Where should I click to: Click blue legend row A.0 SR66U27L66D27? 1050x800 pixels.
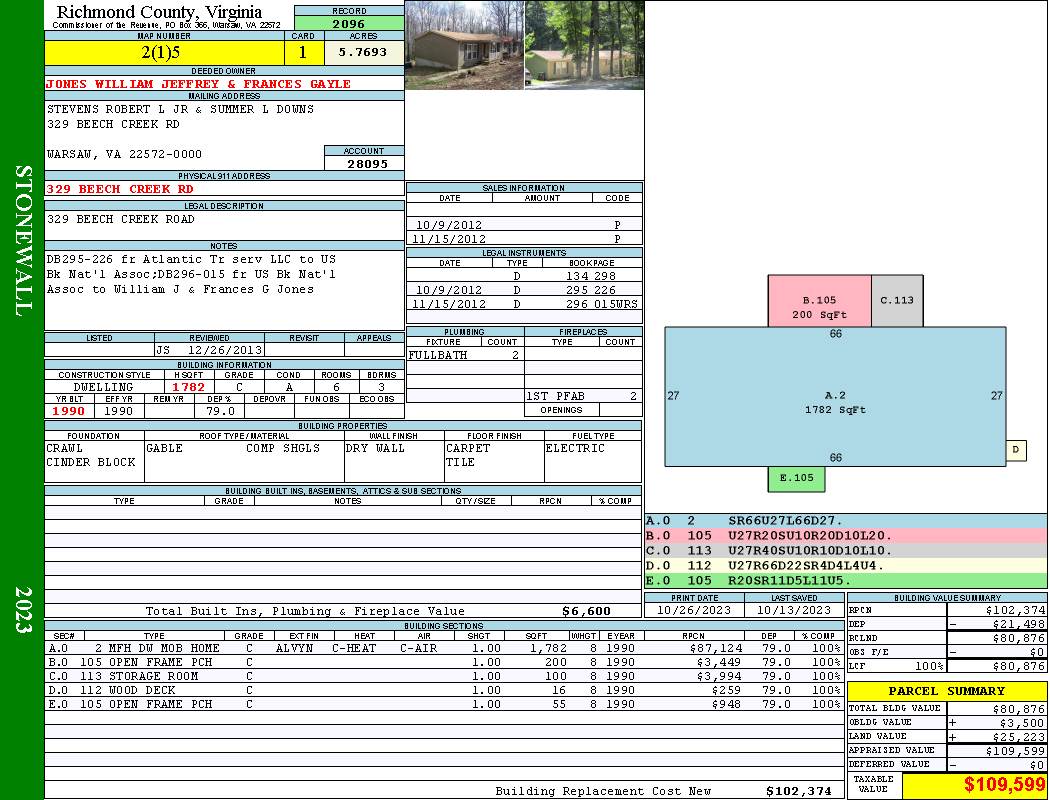click(x=846, y=521)
